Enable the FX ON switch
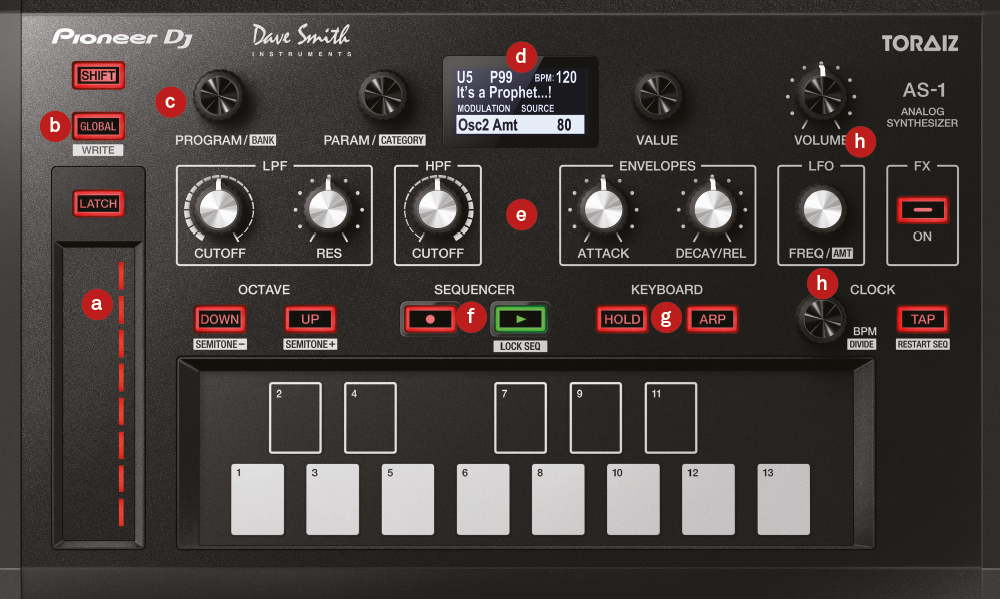1000x599 pixels. pos(922,211)
